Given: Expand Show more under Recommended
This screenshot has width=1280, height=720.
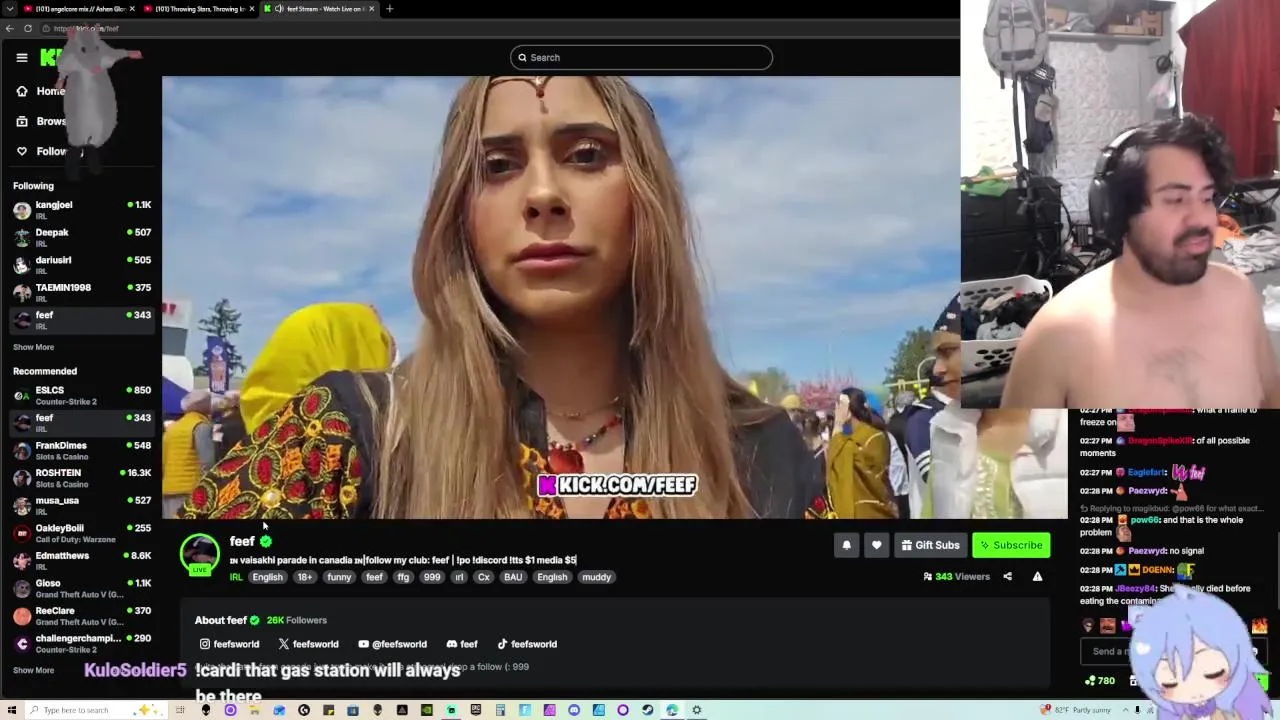Looking at the screenshot, I should [33, 670].
